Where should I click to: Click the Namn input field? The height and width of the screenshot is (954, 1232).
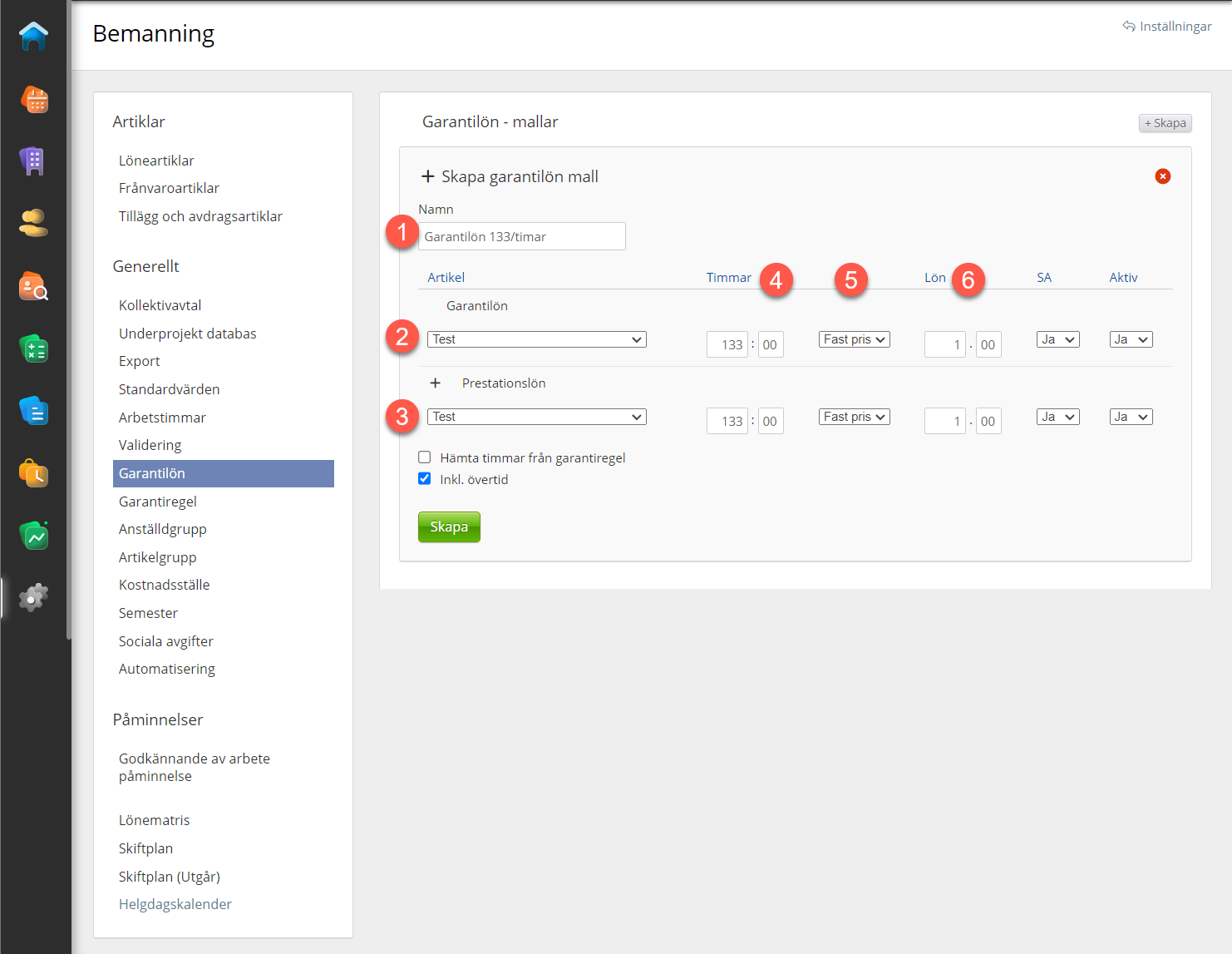coord(521,236)
